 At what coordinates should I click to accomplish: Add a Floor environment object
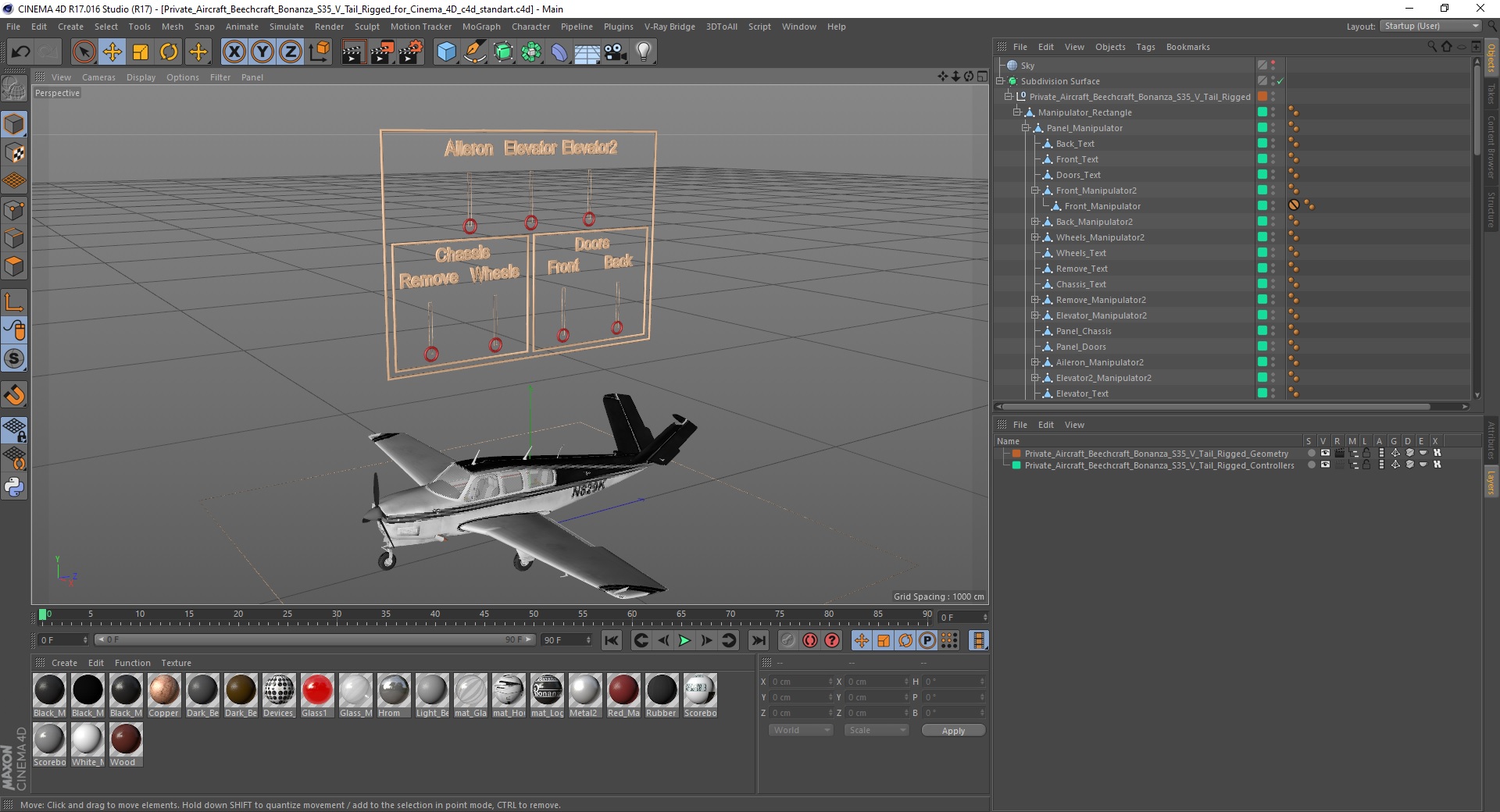click(x=587, y=52)
